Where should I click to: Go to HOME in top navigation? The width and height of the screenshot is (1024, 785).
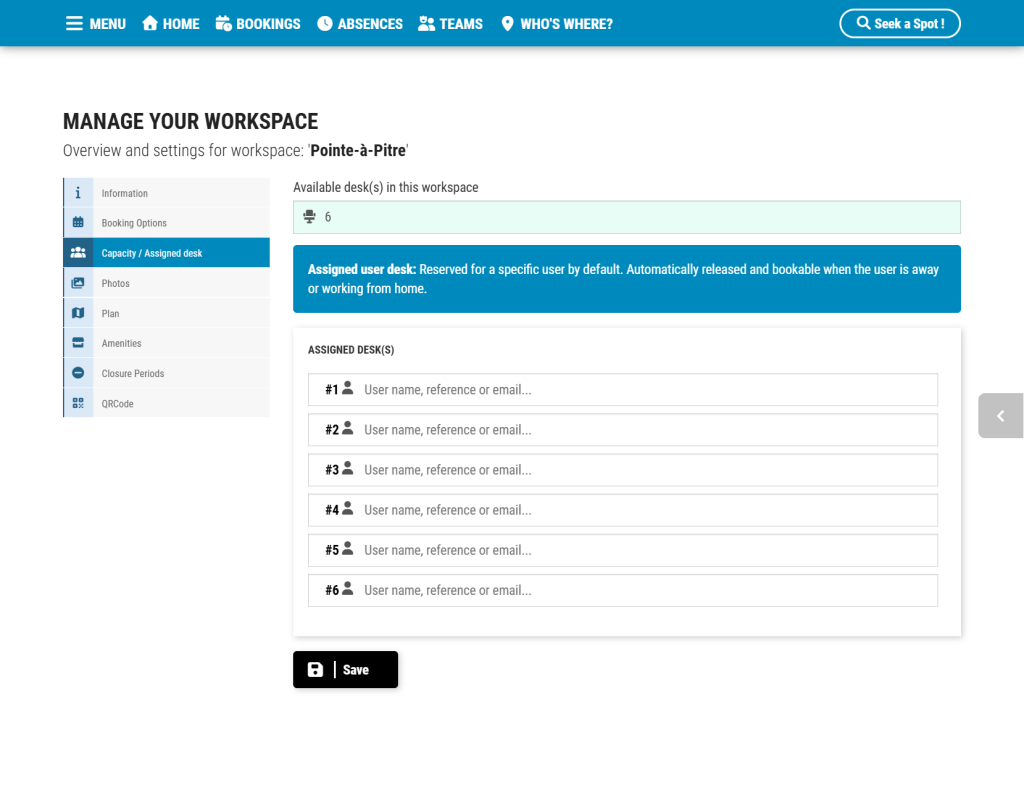[x=171, y=24]
